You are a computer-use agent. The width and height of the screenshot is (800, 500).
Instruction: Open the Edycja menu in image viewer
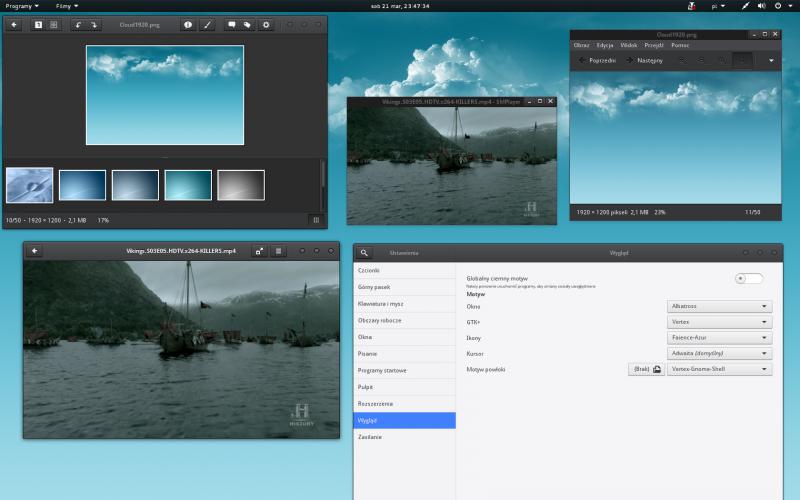(605, 45)
